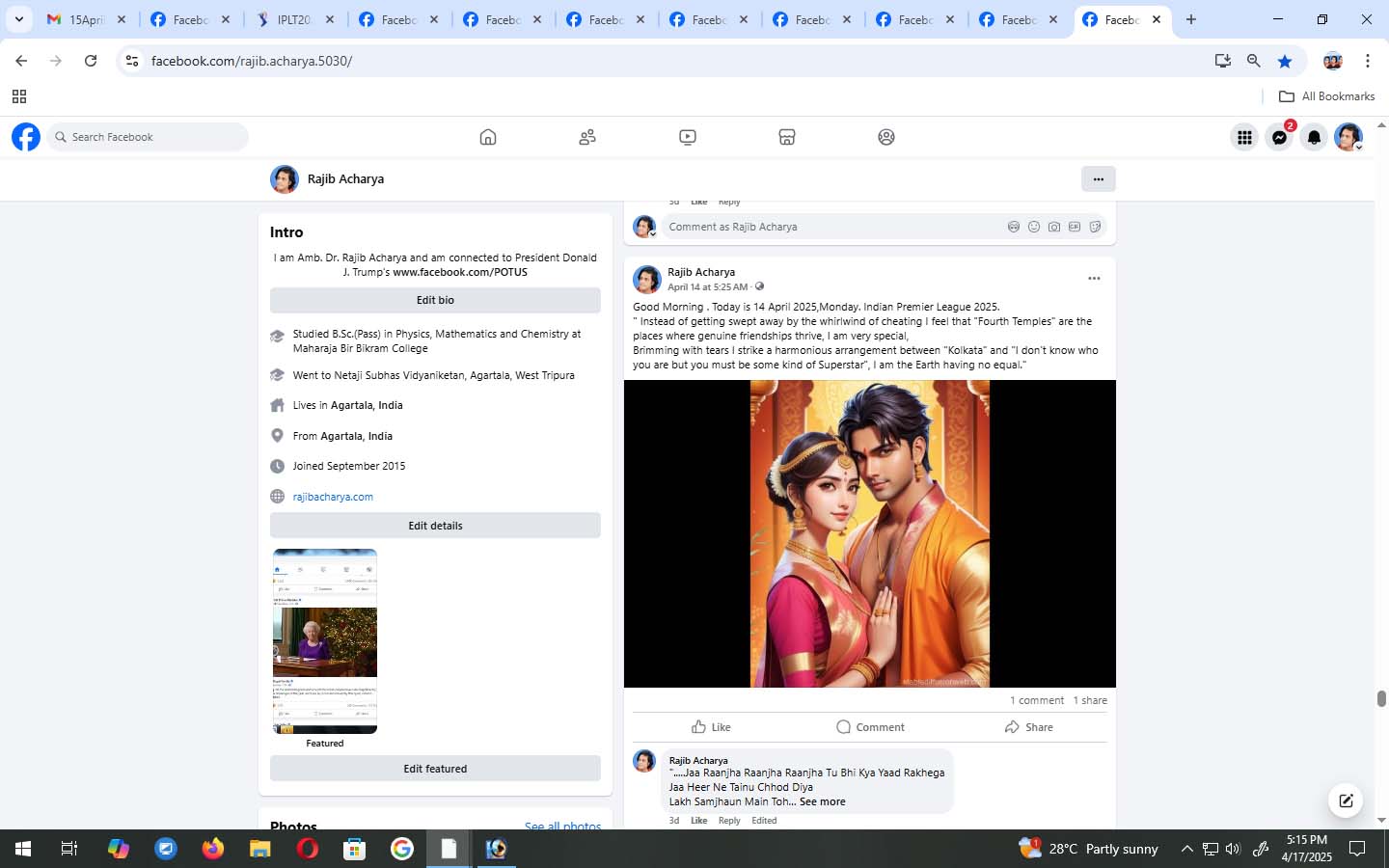The width and height of the screenshot is (1389, 868).
Task: Click the avatar sticker icon in comment box
Action: (1014, 227)
